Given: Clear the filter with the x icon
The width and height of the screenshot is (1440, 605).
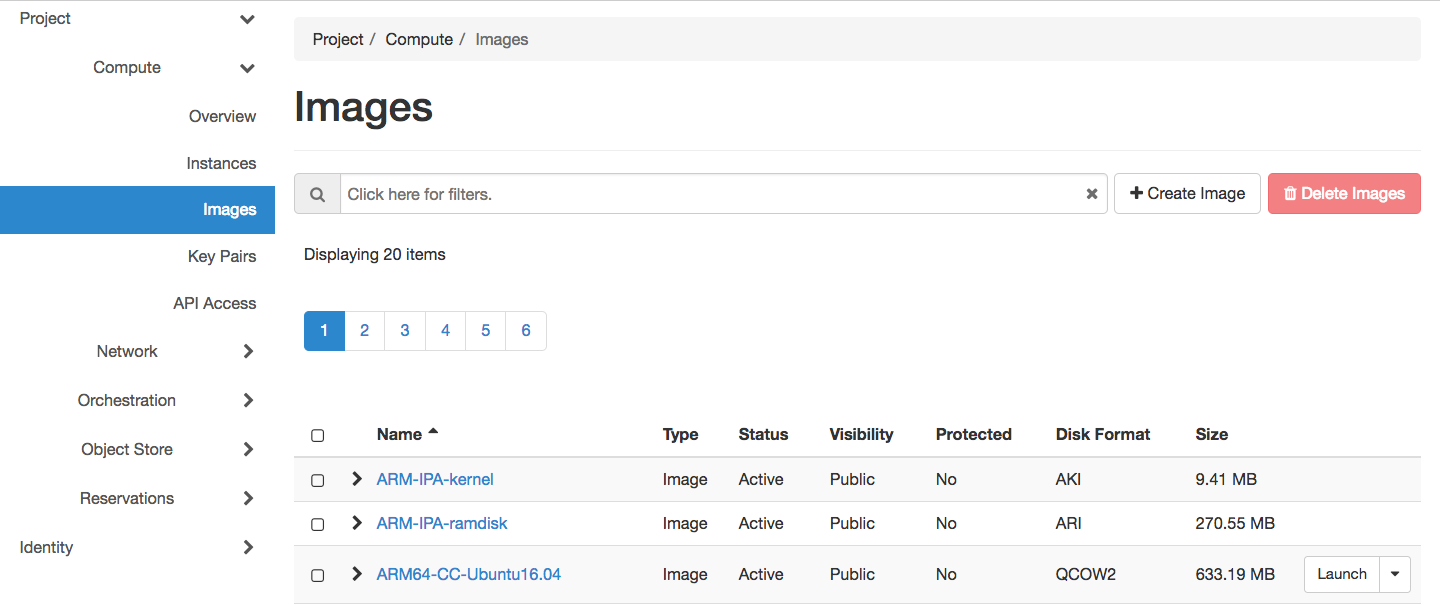Looking at the screenshot, I should (x=1092, y=194).
